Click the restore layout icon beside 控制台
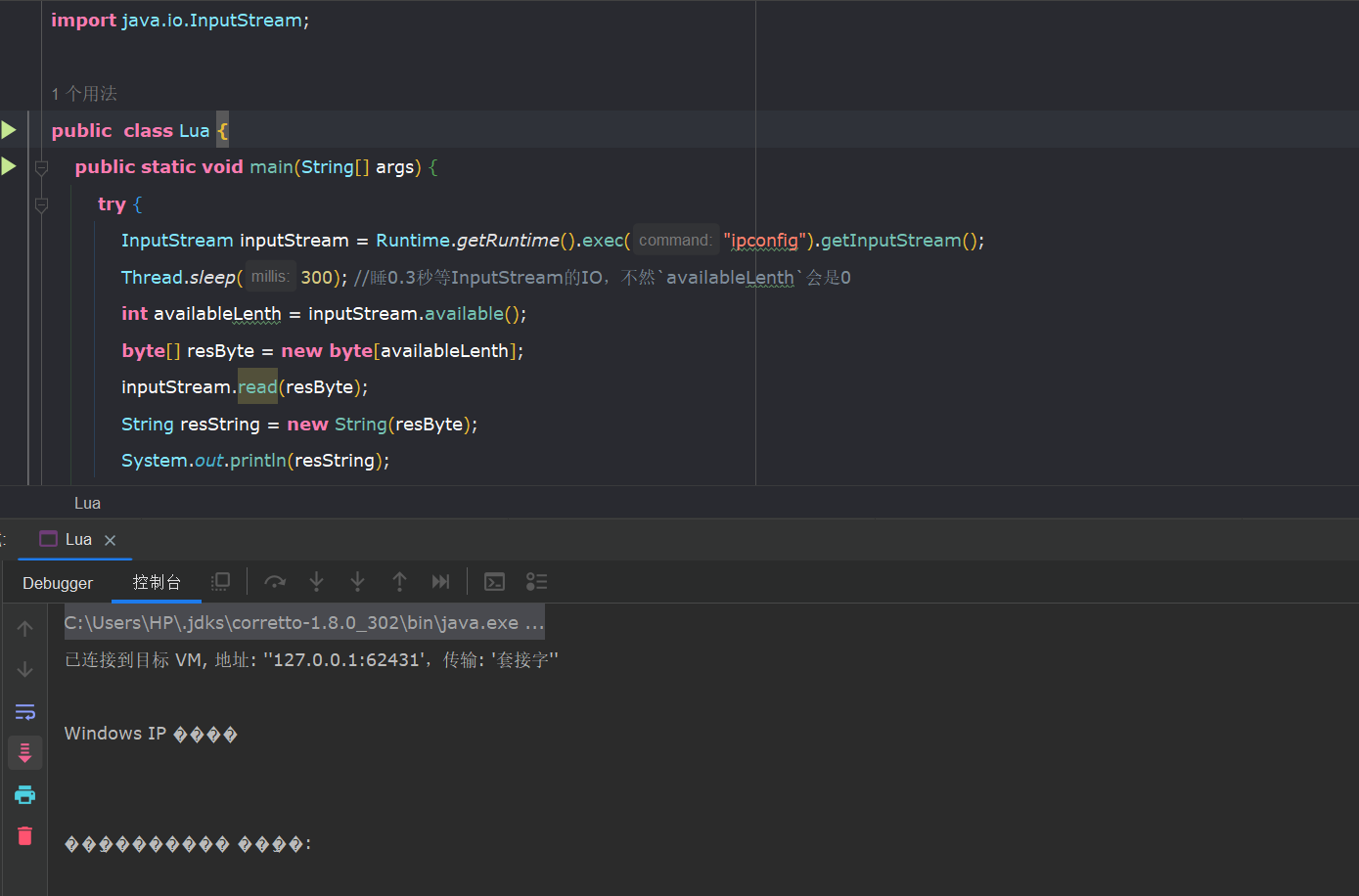The width and height of the screenshot is (1359, 896). [220, 582]
